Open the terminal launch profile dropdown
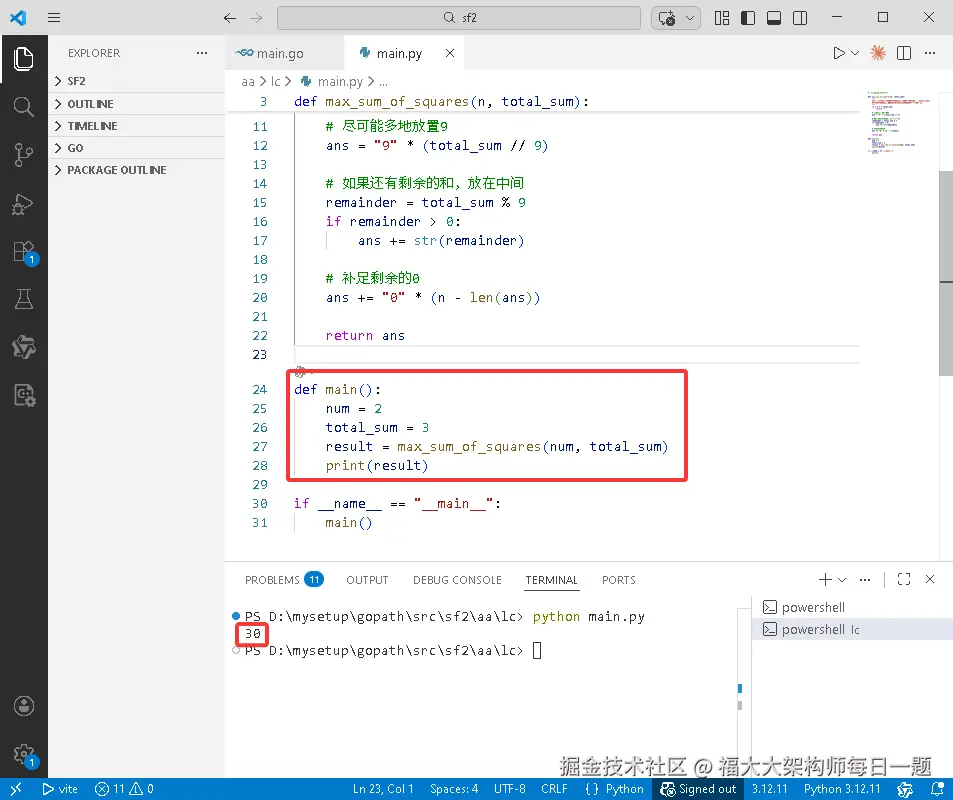The image size is (953, 800). click(842, 579)
